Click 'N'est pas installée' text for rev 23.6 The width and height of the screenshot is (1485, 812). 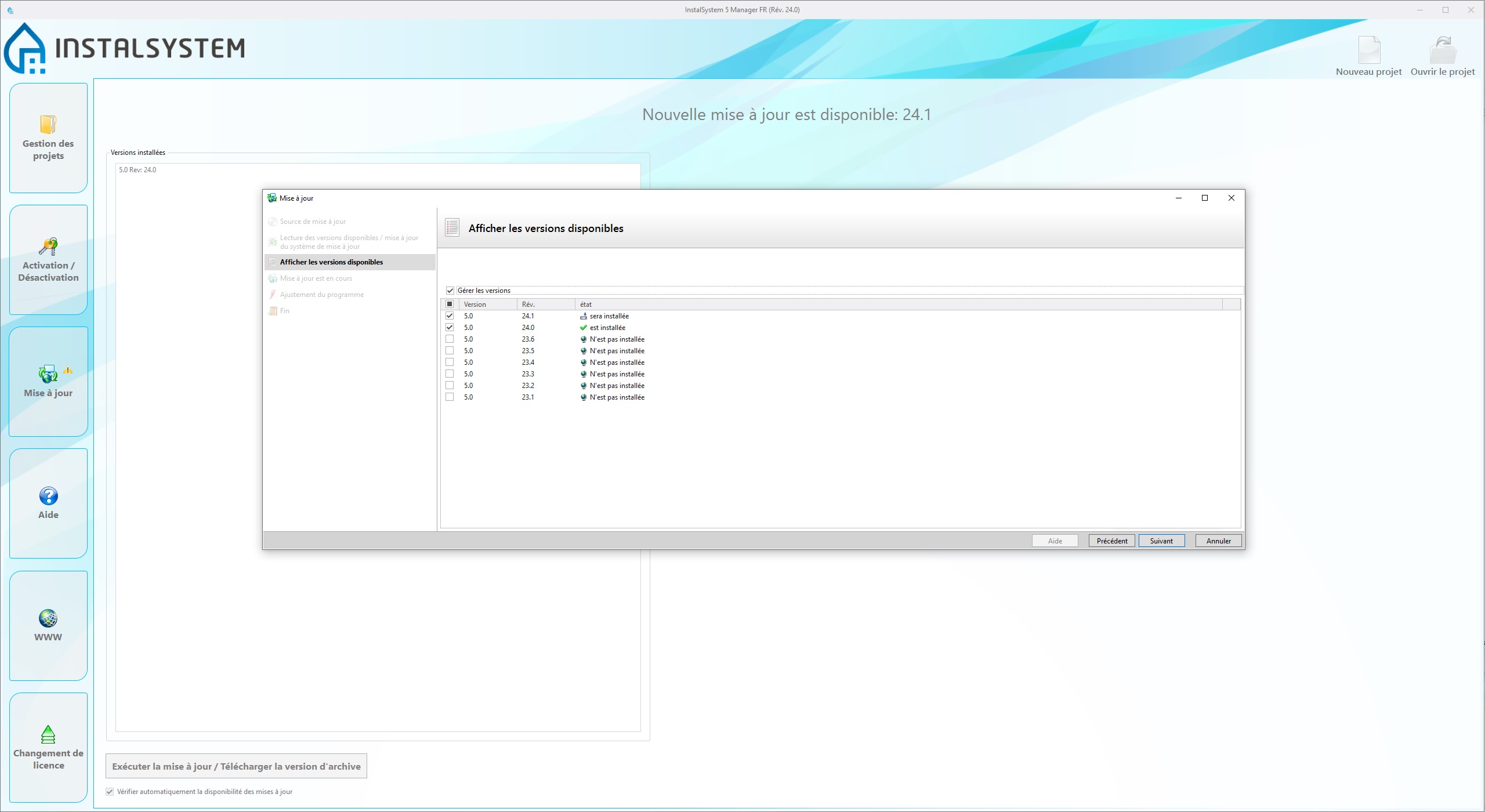pos(617,339)
